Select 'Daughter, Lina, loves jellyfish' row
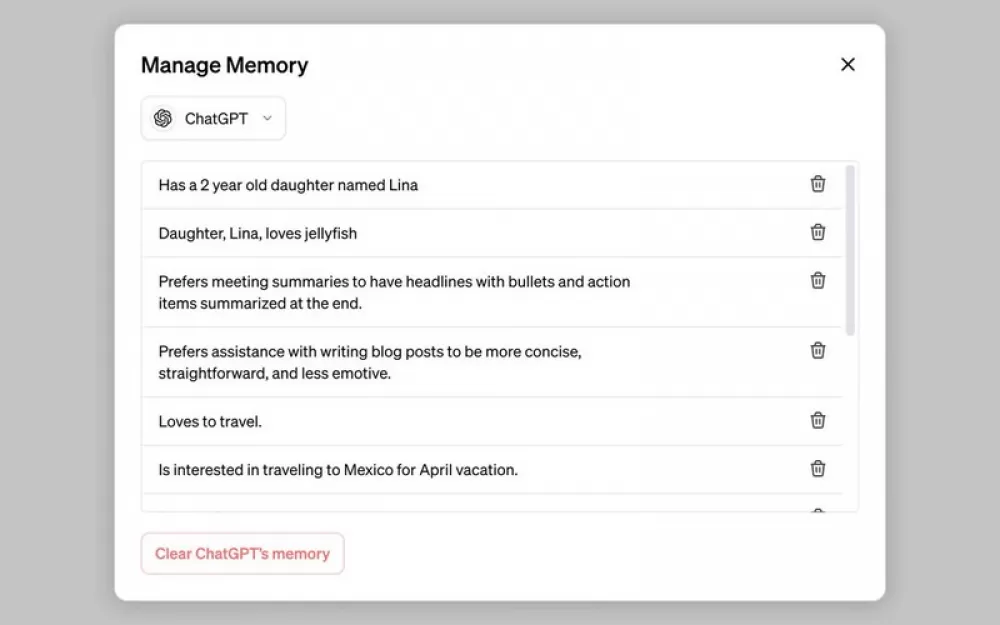This screenshot has width=1000, height=625. (492, 233)
